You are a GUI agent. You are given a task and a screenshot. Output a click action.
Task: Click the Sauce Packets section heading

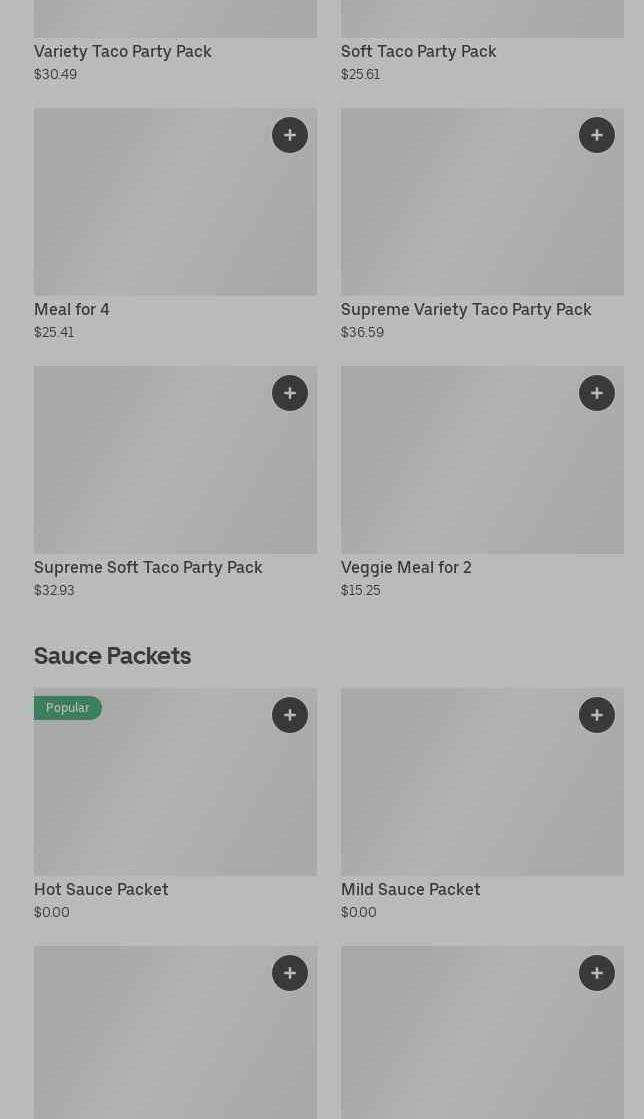[x=112, y=656]
